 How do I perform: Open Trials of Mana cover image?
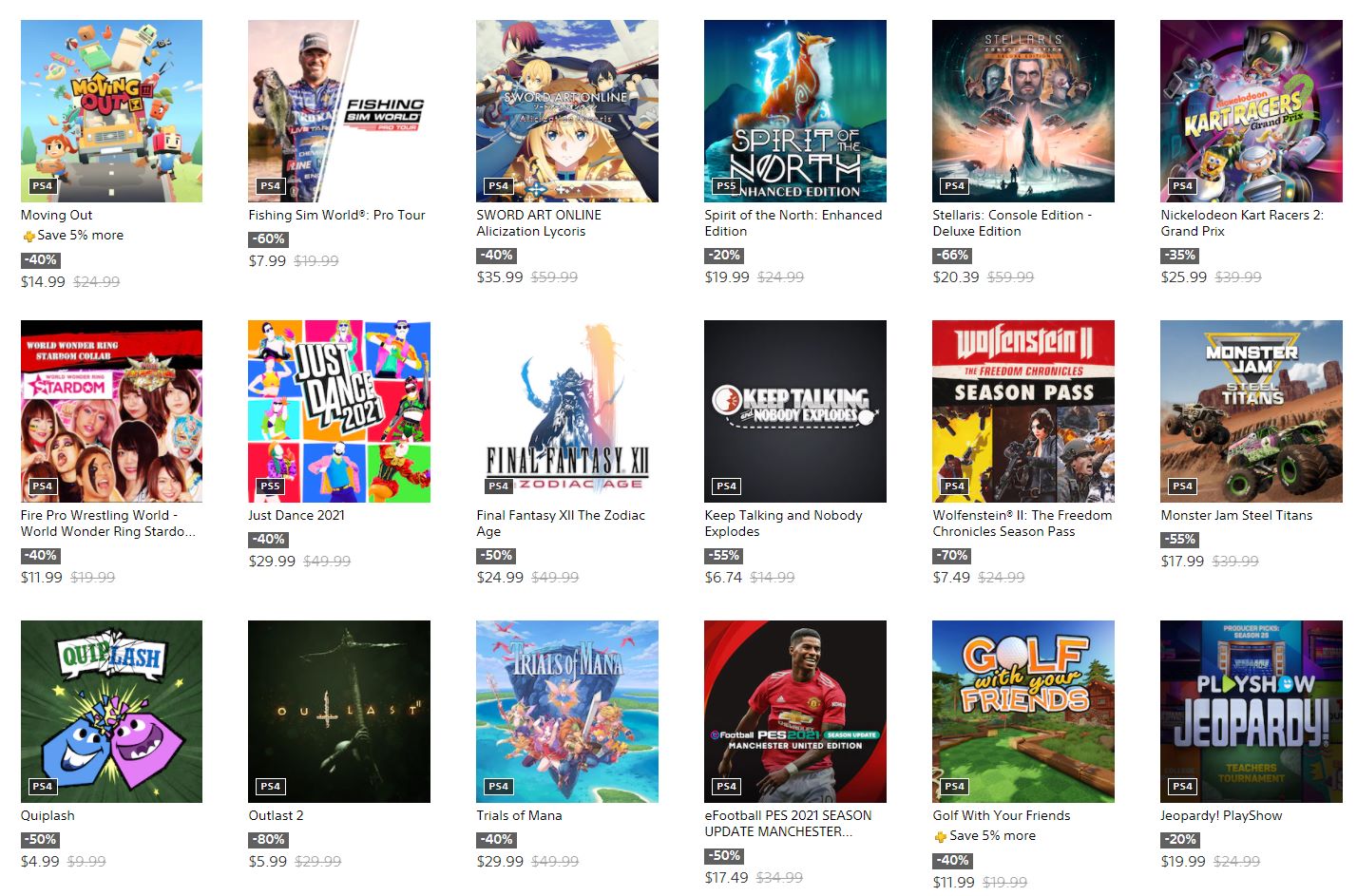(x=567, y=712)
